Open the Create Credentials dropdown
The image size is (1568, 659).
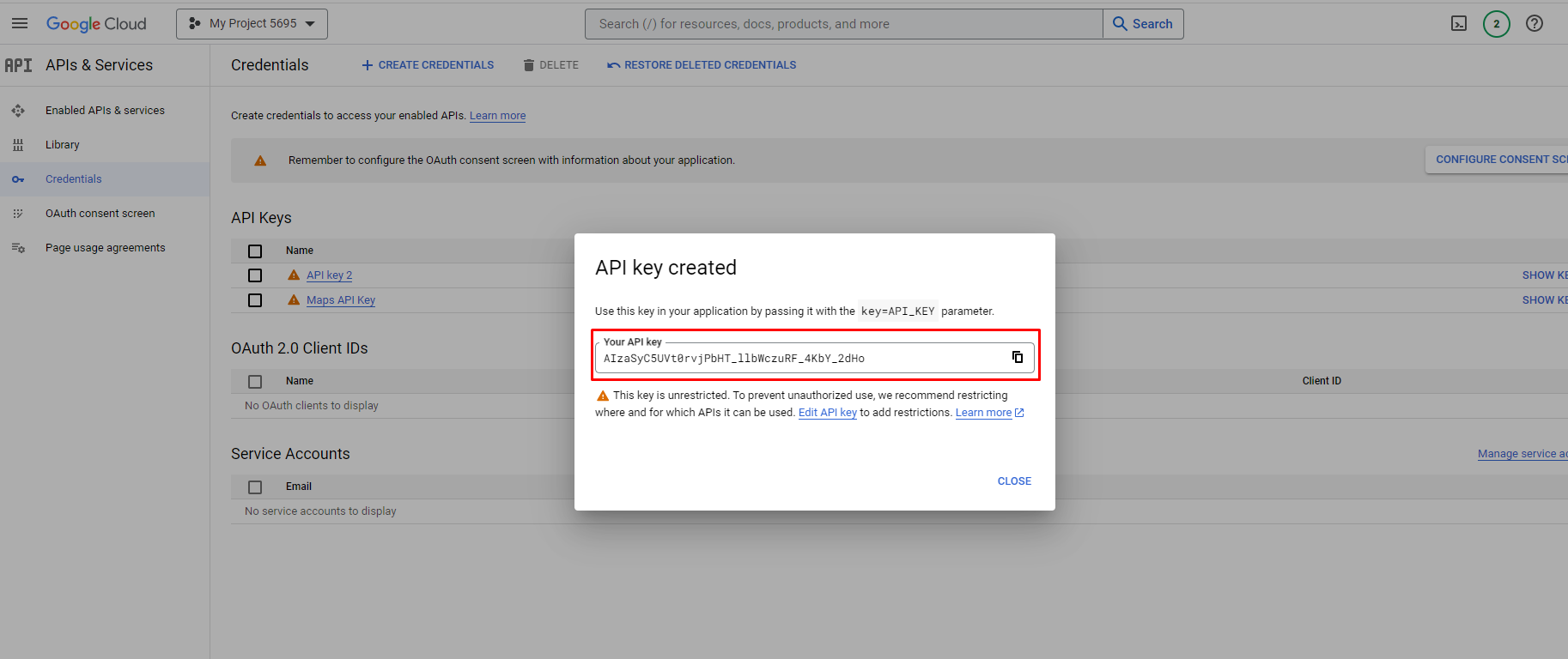[x=428, y=65]
